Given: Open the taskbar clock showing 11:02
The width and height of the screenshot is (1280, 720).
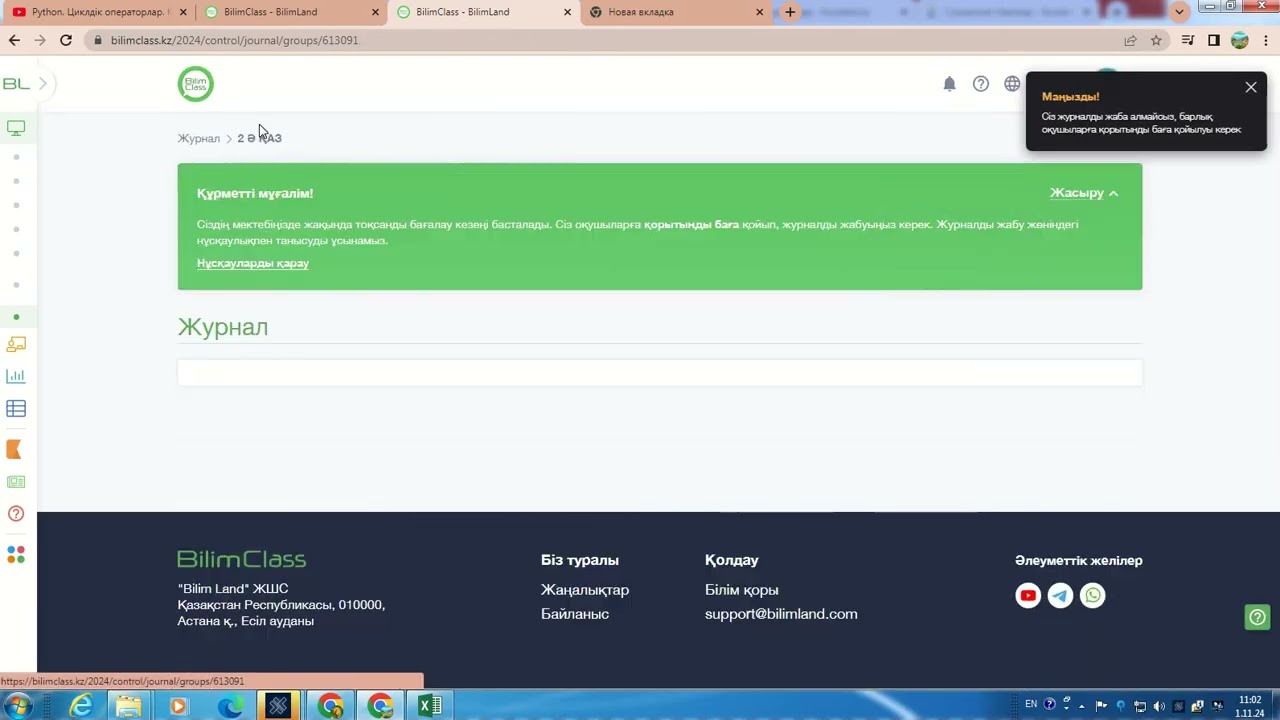Looking at the screenshot, I should point(1250,706).
